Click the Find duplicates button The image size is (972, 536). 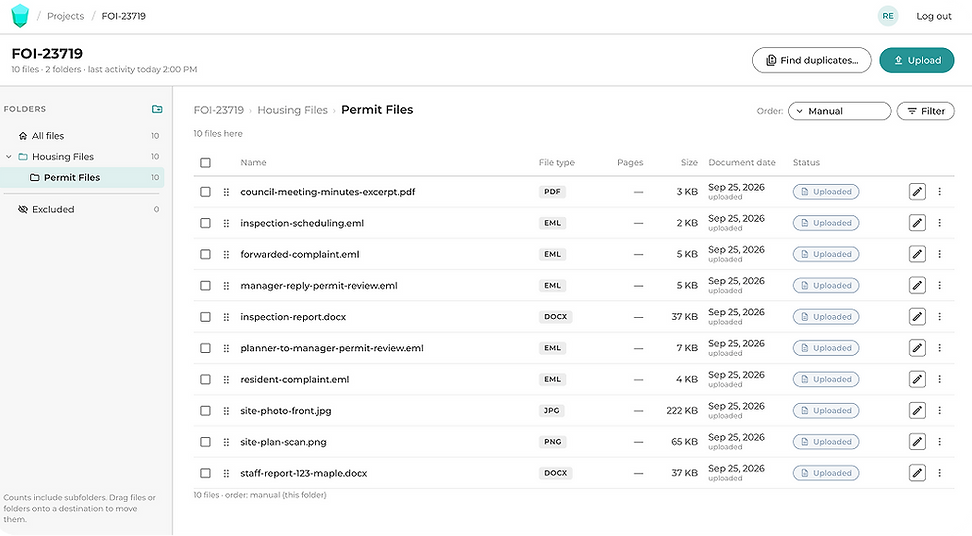pyautogui.click(x=811, y=60)
